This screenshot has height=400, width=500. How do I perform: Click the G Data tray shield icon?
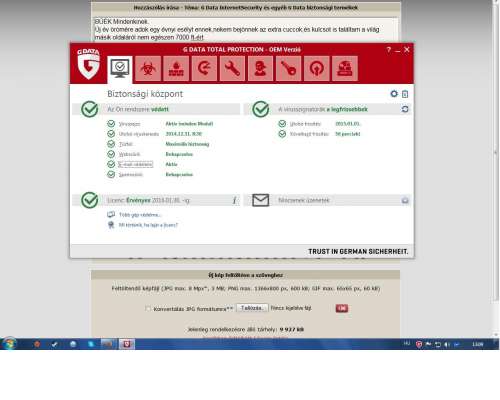click(x=419, y=344)
